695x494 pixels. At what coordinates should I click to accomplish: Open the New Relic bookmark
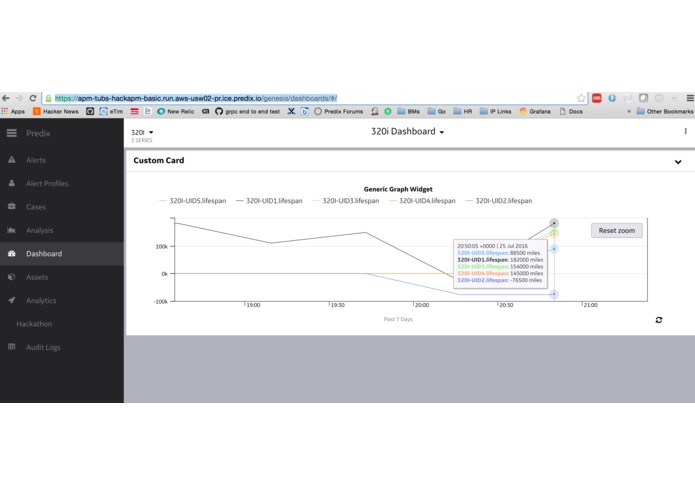click(x=176, y=111)
